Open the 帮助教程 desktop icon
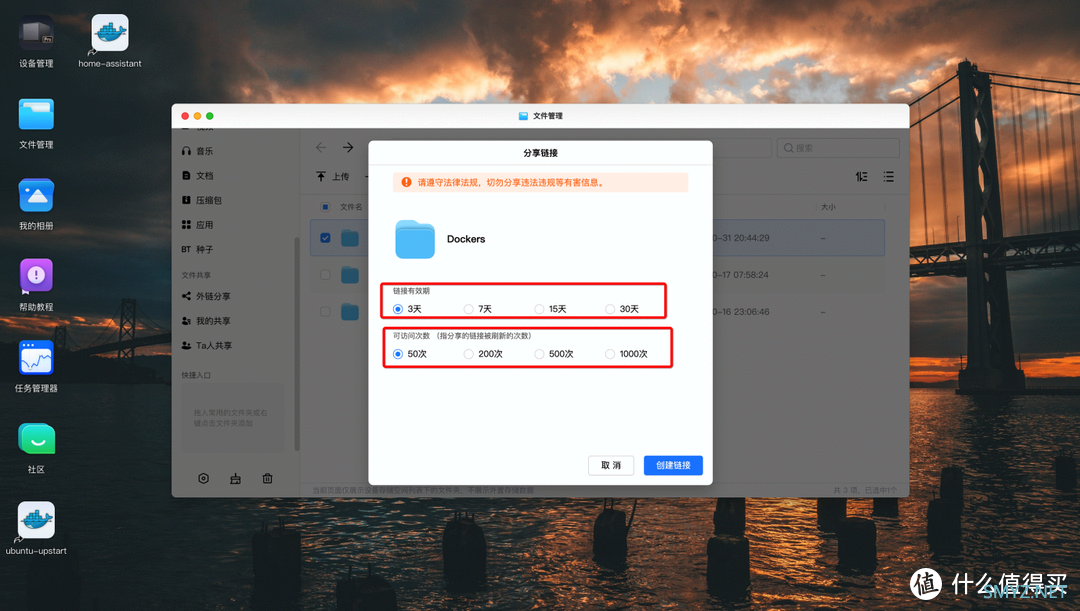The width and height of the screenshot is (1080, 611). [x=36, y=277]
